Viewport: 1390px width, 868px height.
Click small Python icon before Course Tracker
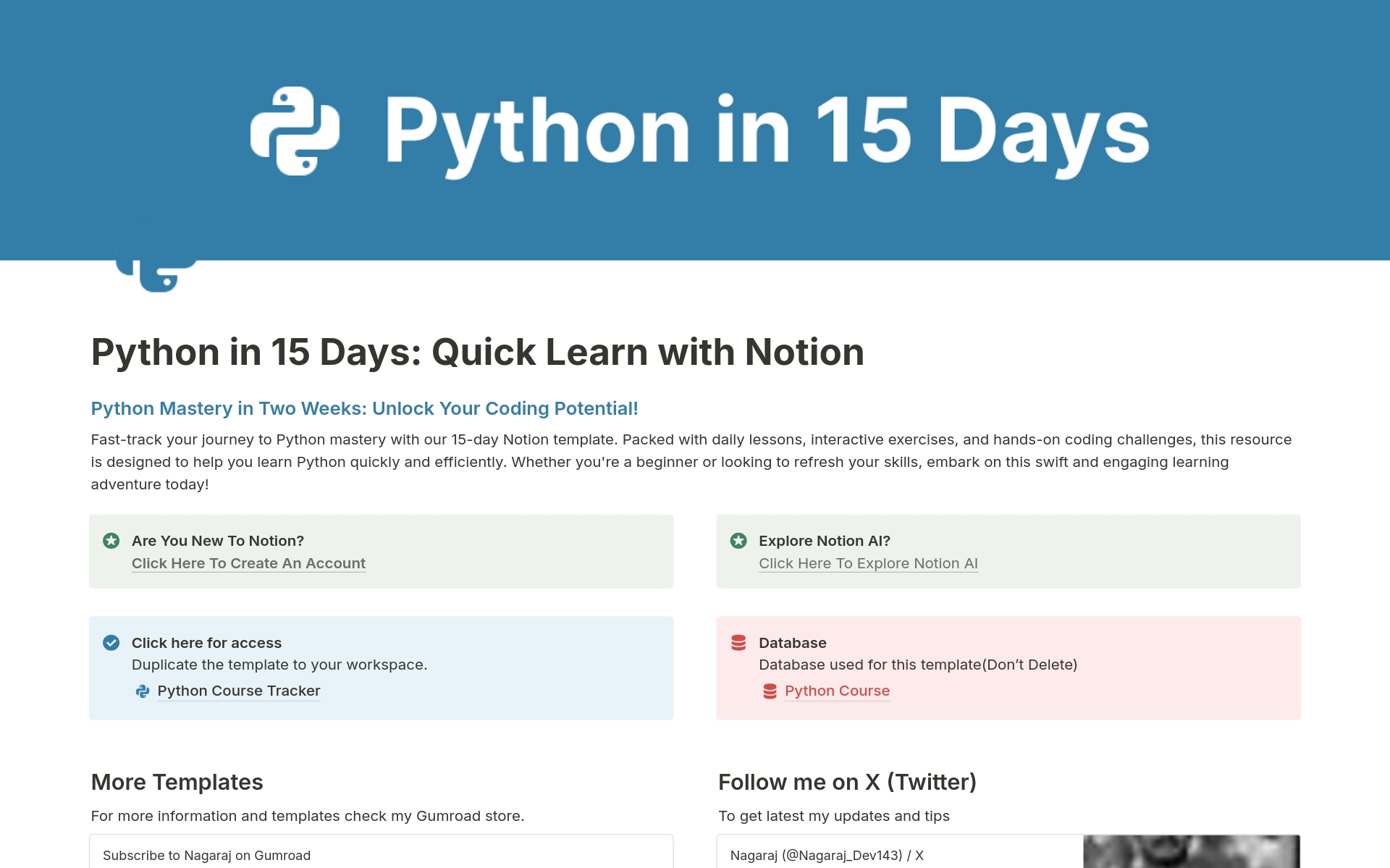point(143,691)
